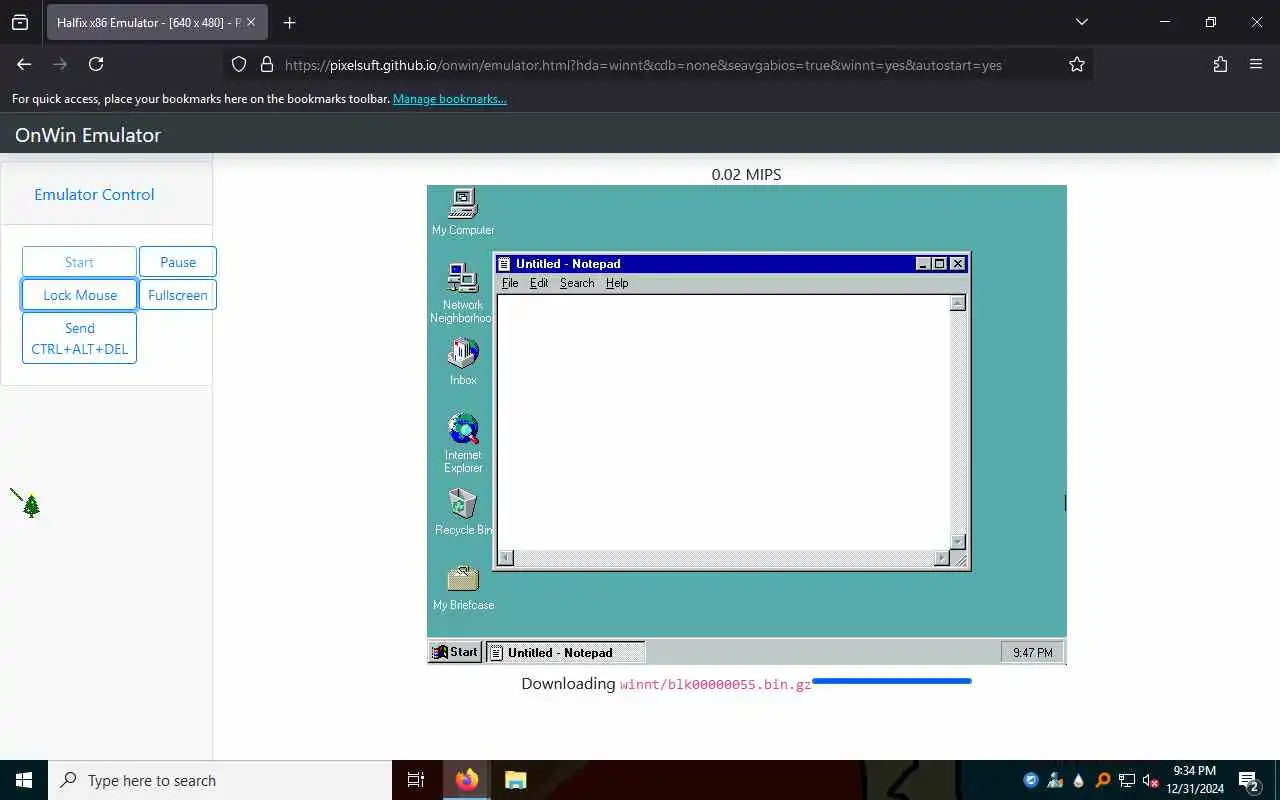Click the OnWin Emulator title
This screenshot has height=800, width=1280.
click(x=88, y=135)
